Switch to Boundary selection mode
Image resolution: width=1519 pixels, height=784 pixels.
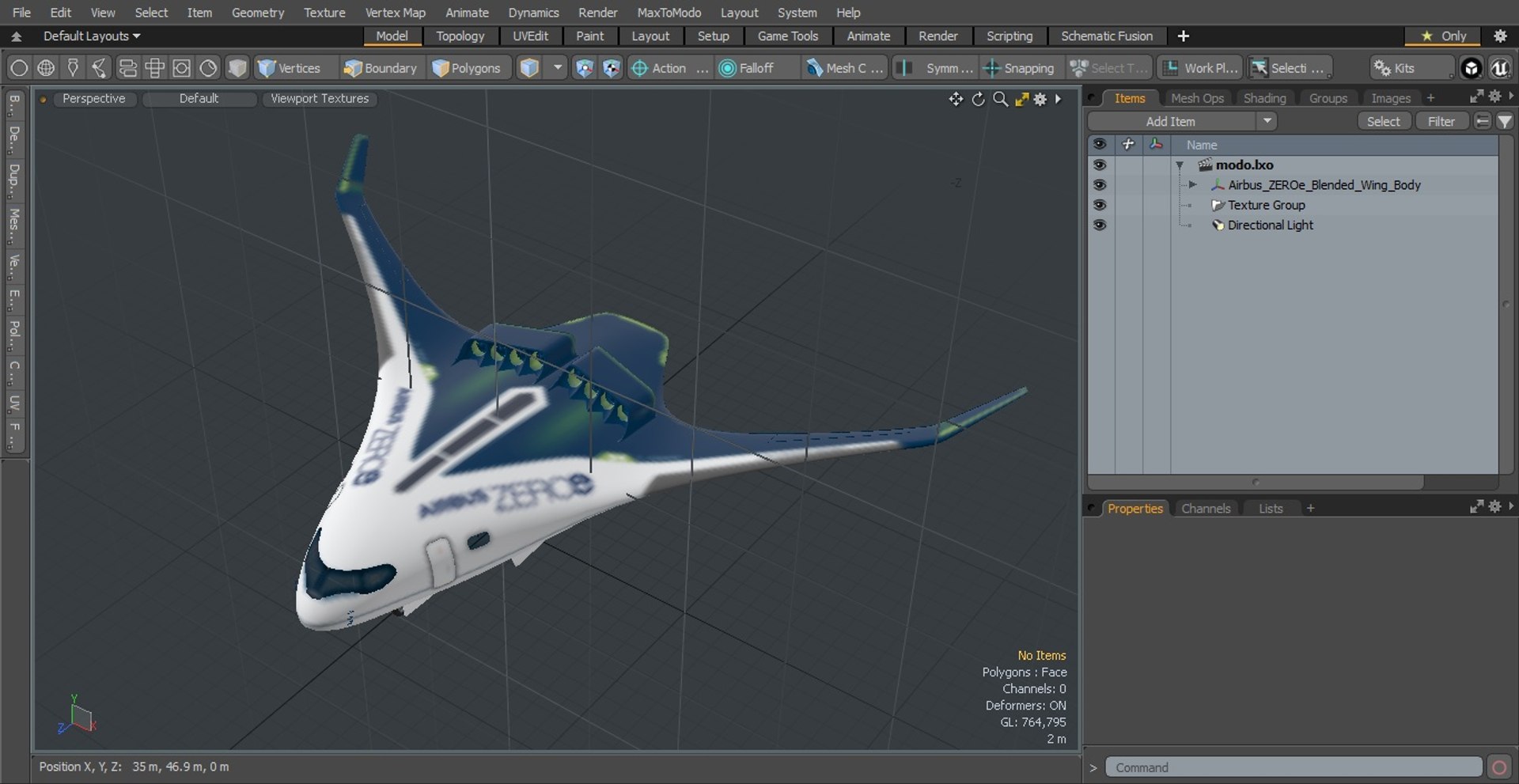(x=381, y=68)
